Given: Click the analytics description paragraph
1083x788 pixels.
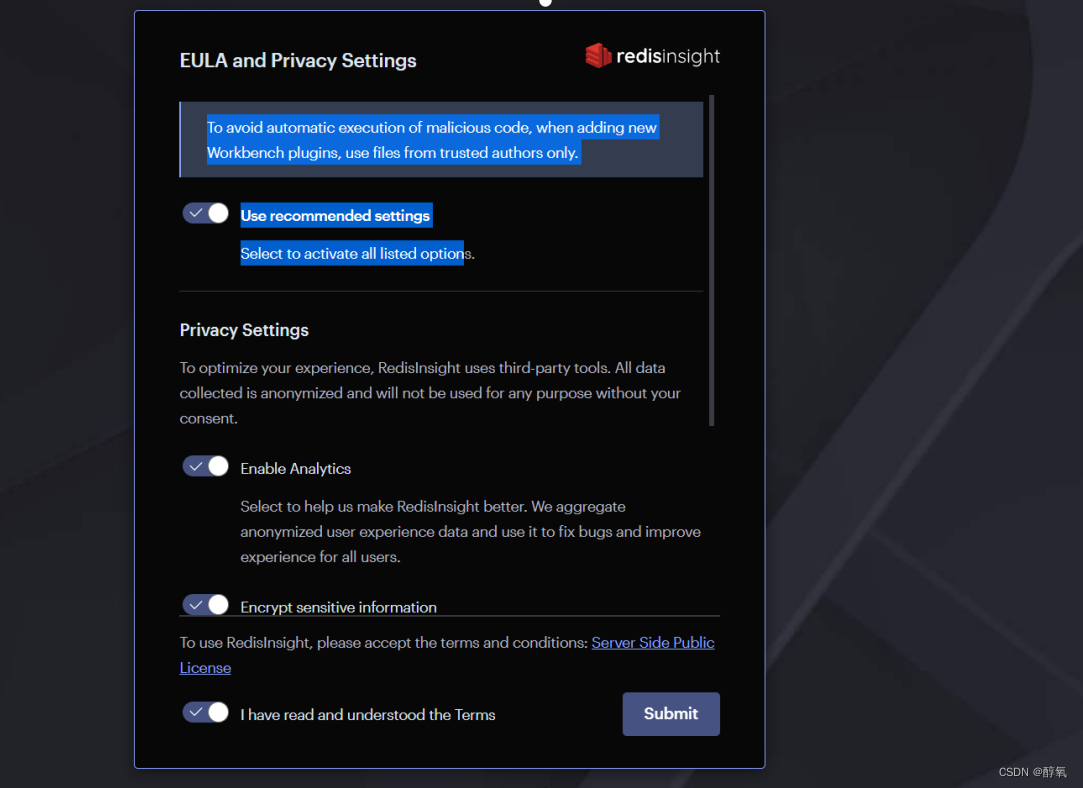Looking at the screenshot, I should point(470,532).
